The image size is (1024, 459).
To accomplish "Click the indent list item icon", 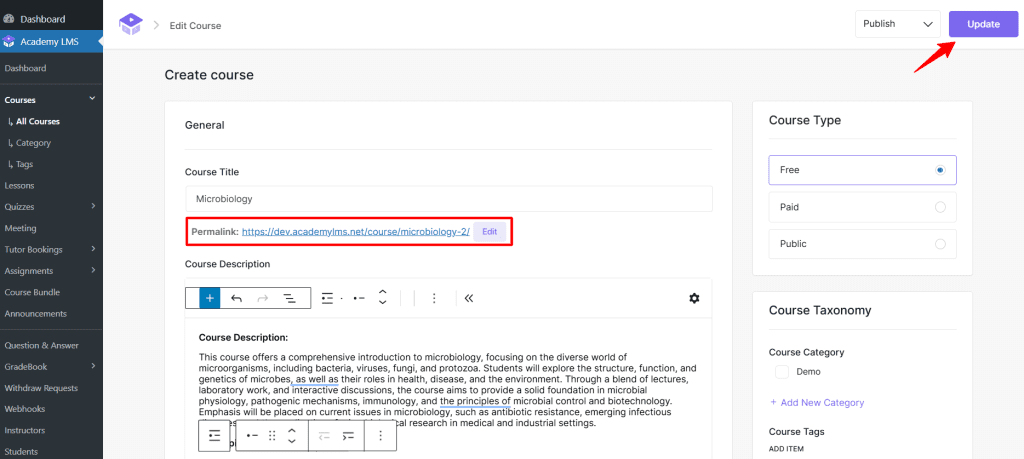I will point(348,436).
